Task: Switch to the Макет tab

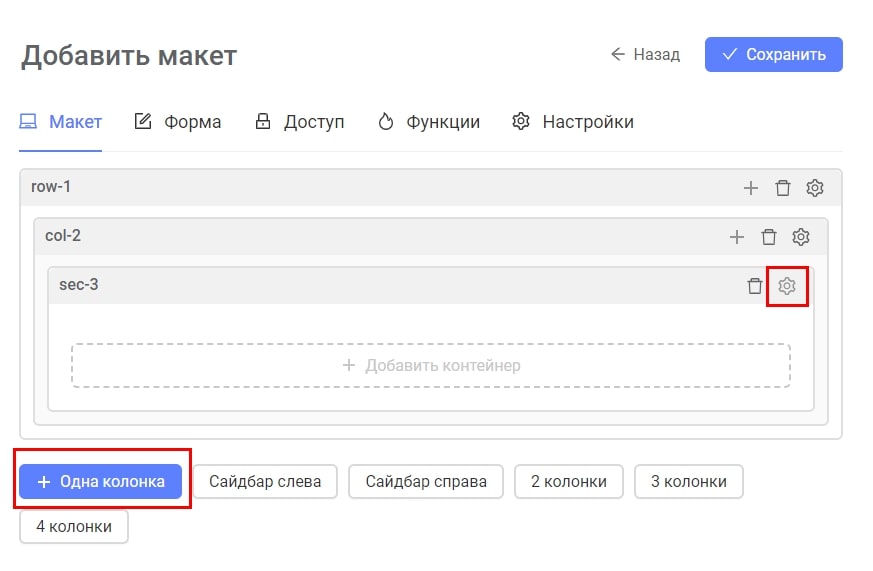Action: click(61, 122)
